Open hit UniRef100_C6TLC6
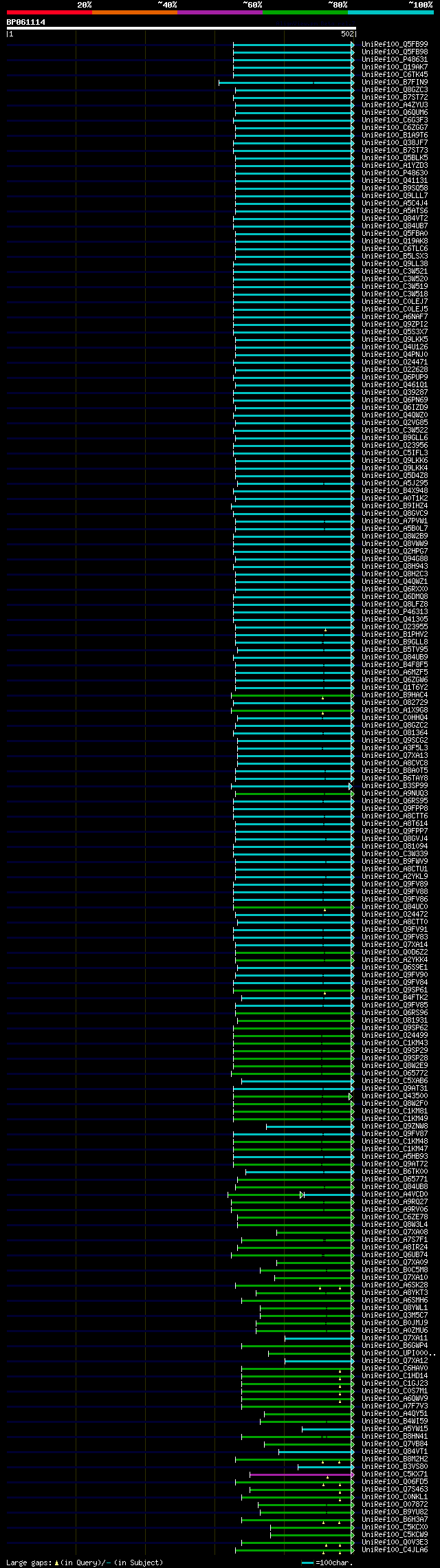The image size is (440, 1568). coord(395,248)
